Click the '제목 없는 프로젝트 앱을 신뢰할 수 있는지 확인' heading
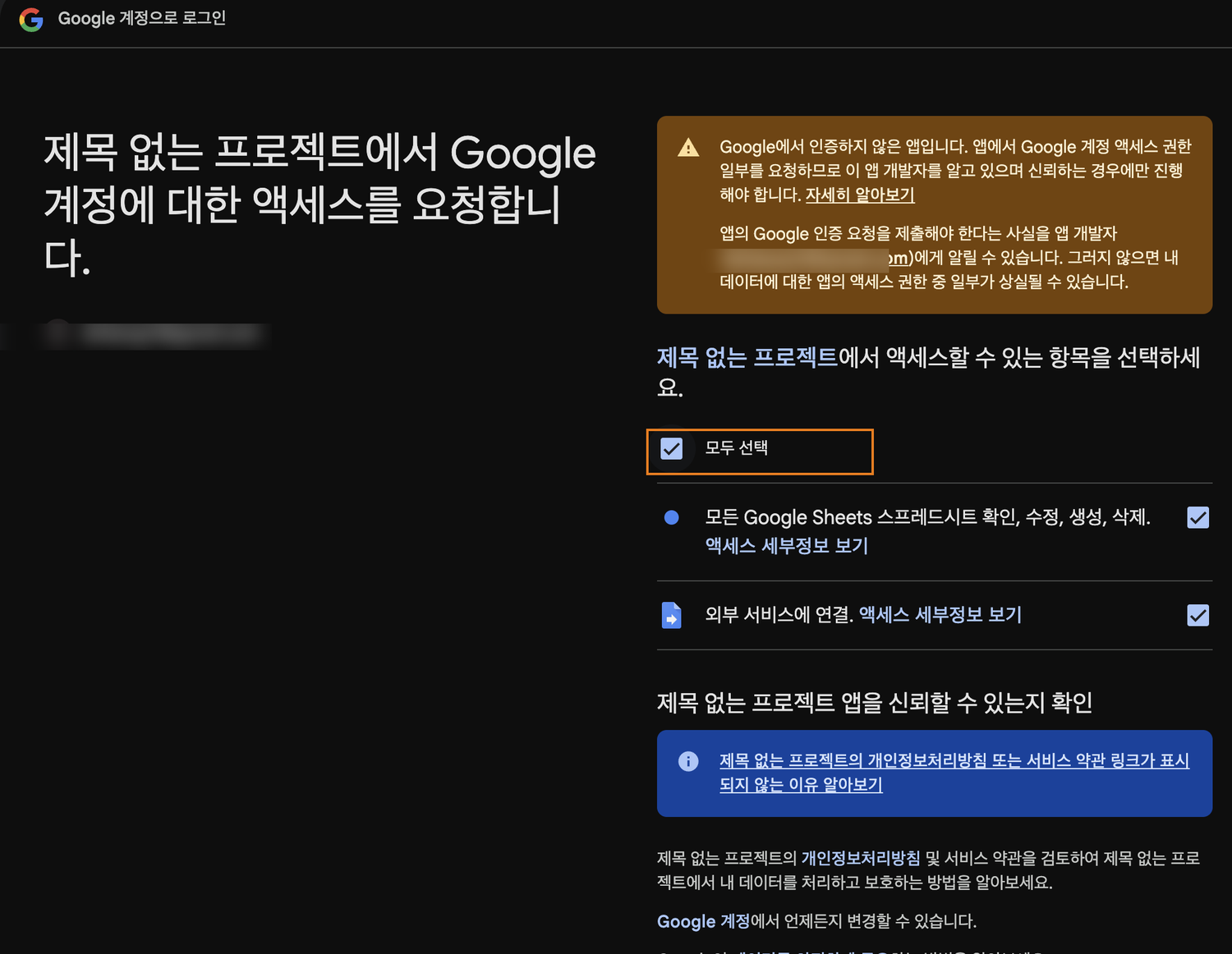 click(875, 702)
